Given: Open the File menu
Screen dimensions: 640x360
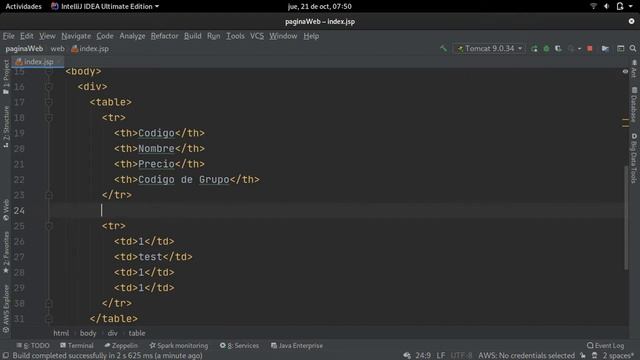Looking at the screenshot, I should [x=8, y=36].
